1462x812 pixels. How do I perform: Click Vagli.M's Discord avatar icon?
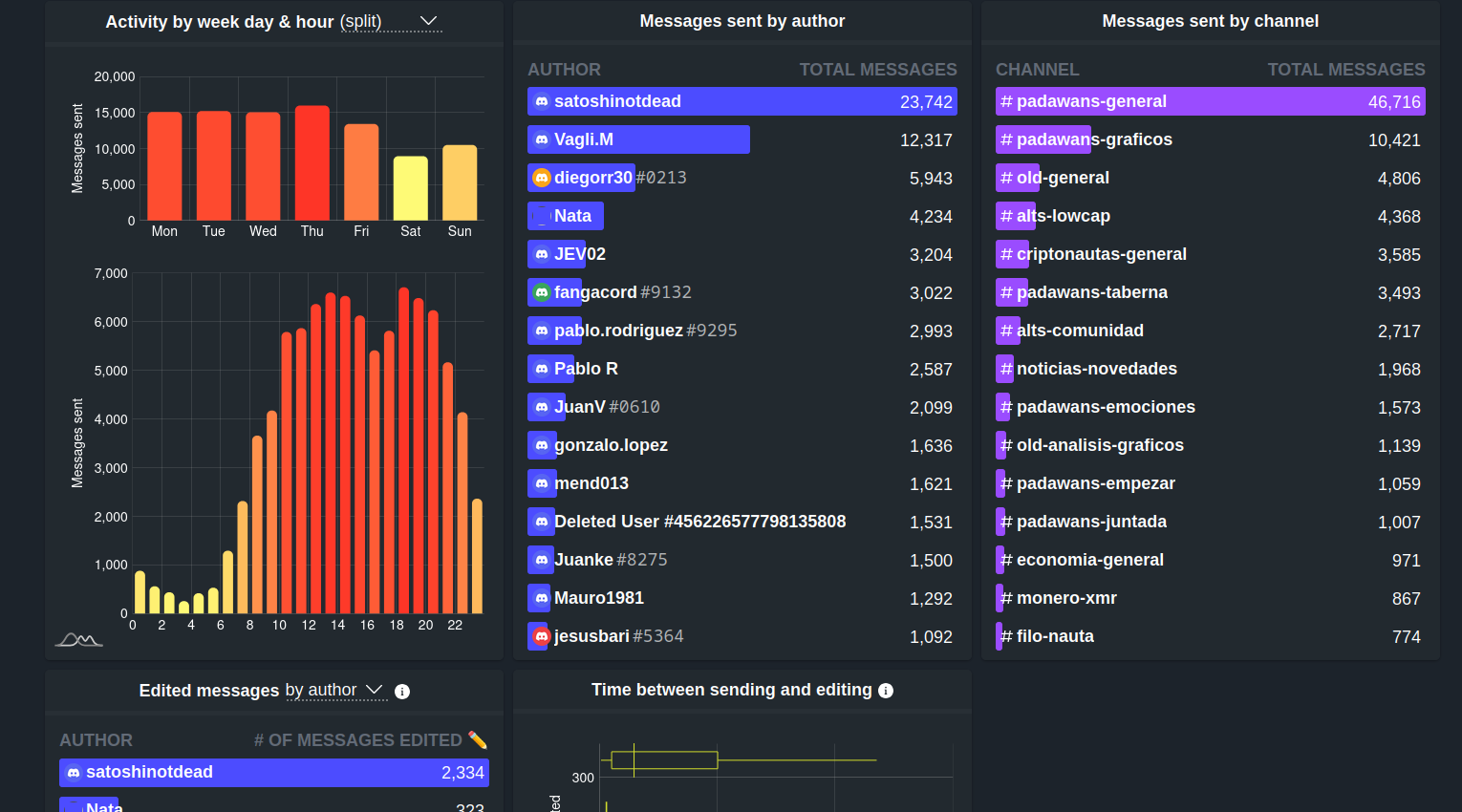tap(542, 139)
